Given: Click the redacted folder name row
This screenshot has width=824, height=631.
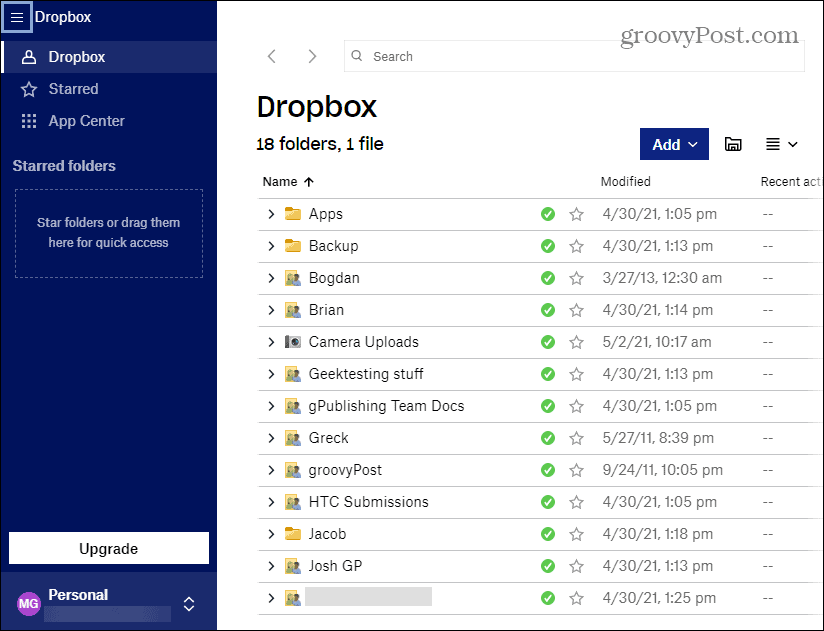Looking at the screenshot, I should [368, 597].
